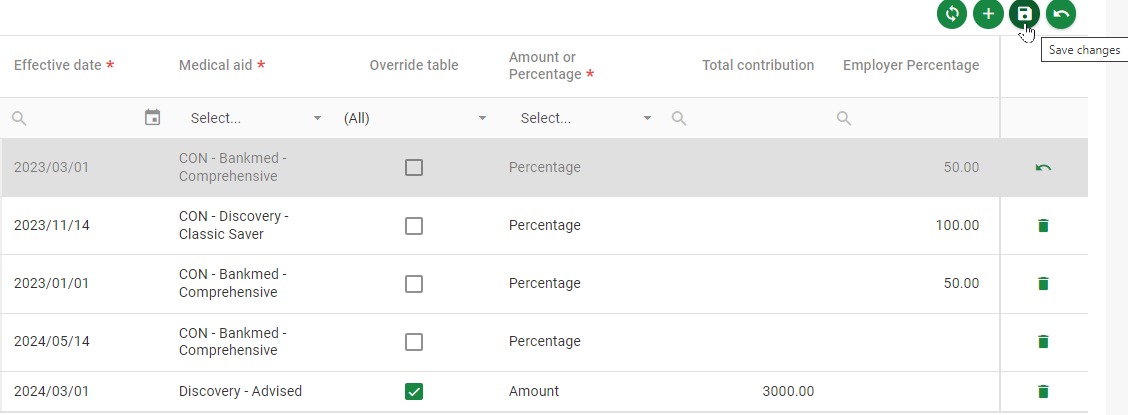Image resolution: width=1128 pixels, height=415 pixels.
Task: Delete the Discovery - Advised row
Action: (x=1043, y=392)
